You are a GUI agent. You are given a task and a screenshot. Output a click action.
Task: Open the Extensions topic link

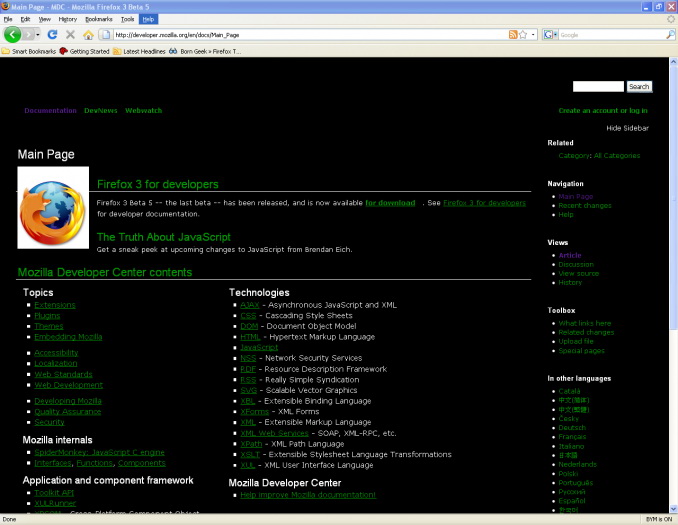(x=55, y=305)
